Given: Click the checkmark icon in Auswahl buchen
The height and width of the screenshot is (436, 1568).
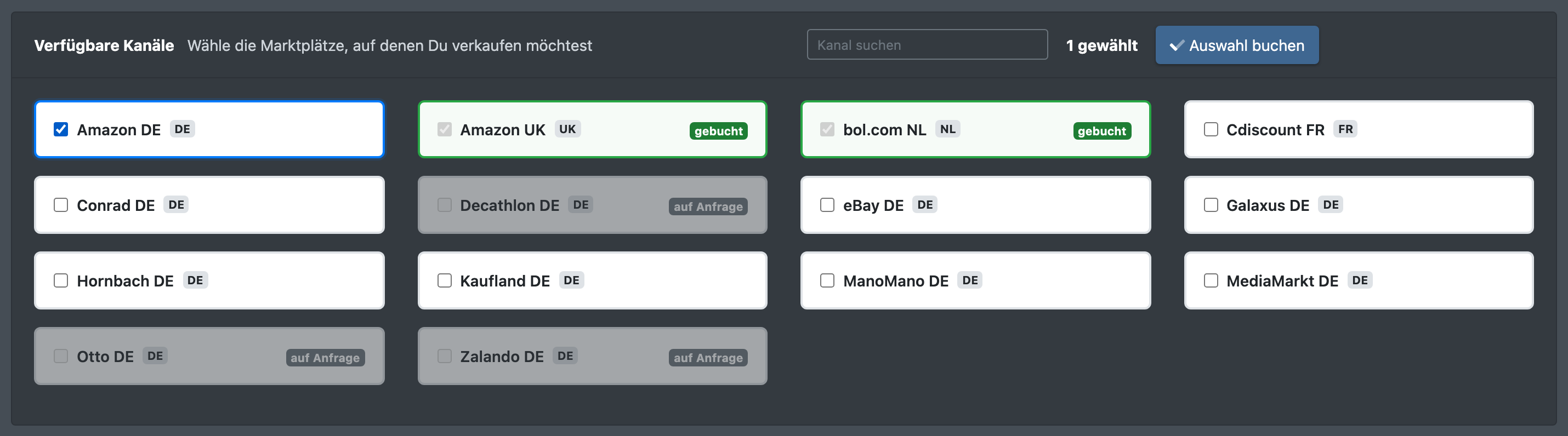Looking at the screenshot, I should click(x=1177, y=45).
